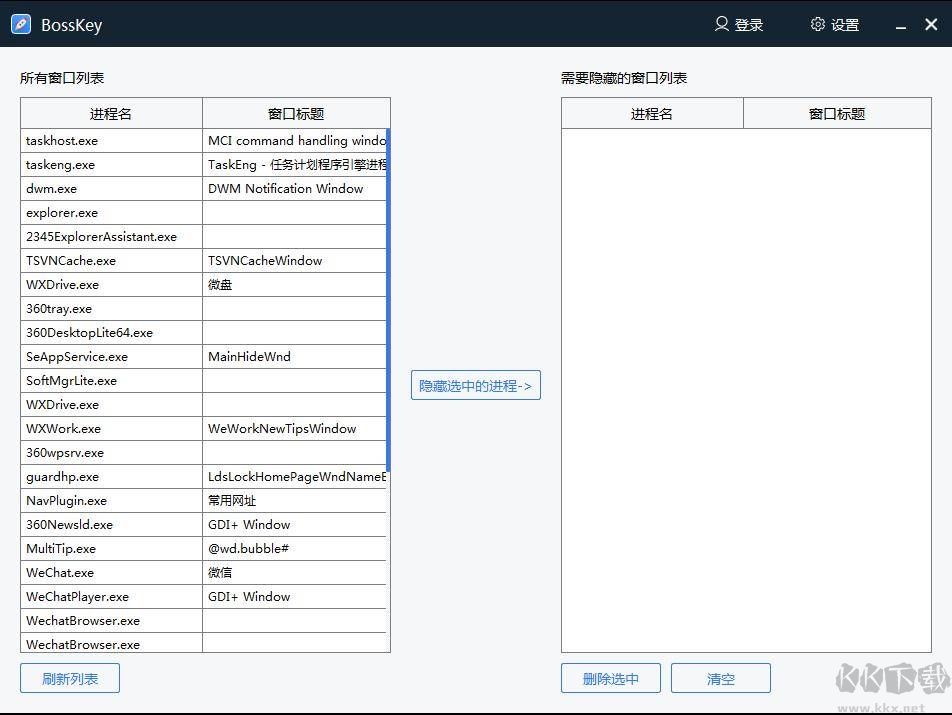Click the 删除选中 button

(x=610, y=677)
